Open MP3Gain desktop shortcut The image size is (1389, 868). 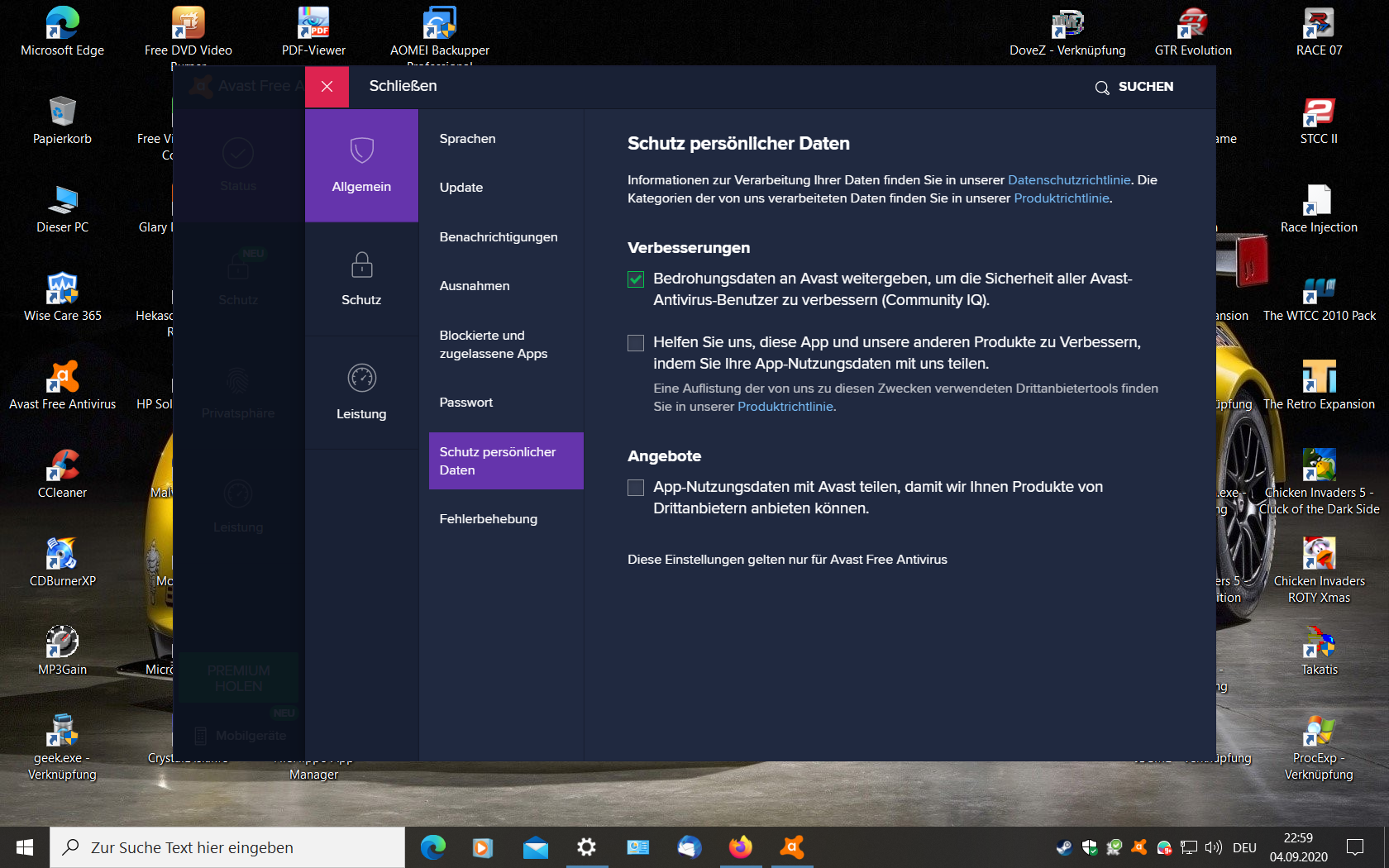pos(63,651)
